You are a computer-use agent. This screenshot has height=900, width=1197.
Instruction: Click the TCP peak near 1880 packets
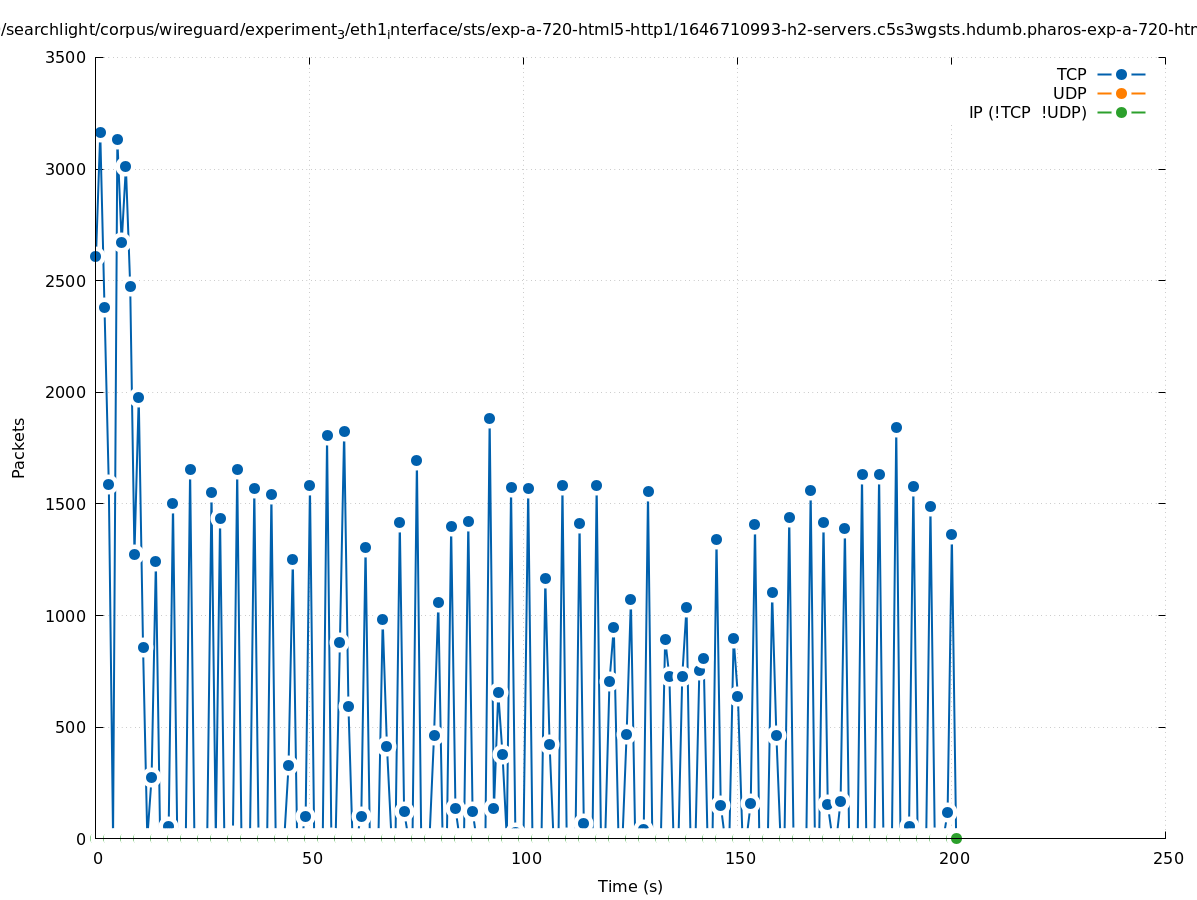click(489, 418)
